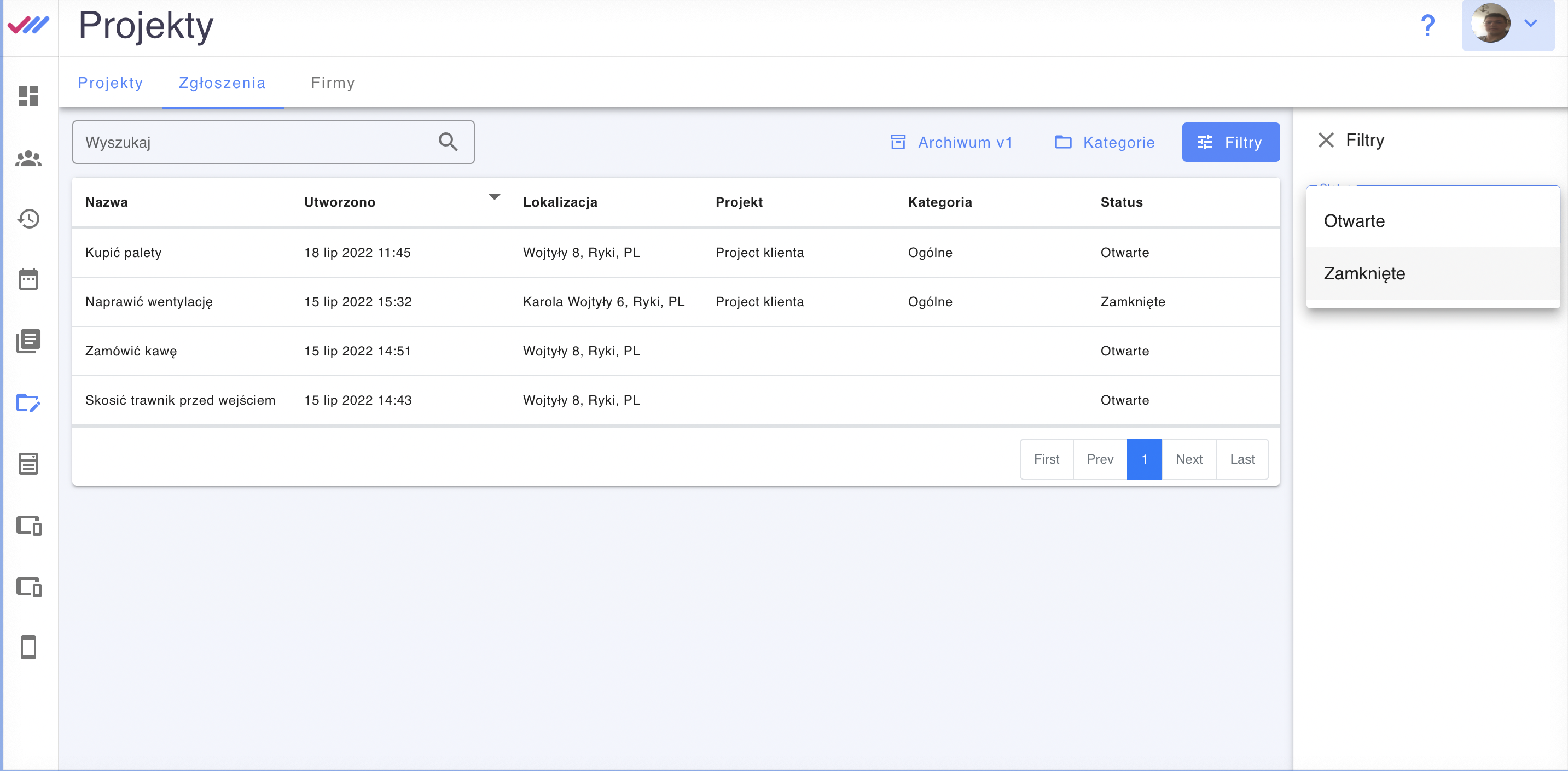Focus the Wyszukaj search field

pos(255,142)
